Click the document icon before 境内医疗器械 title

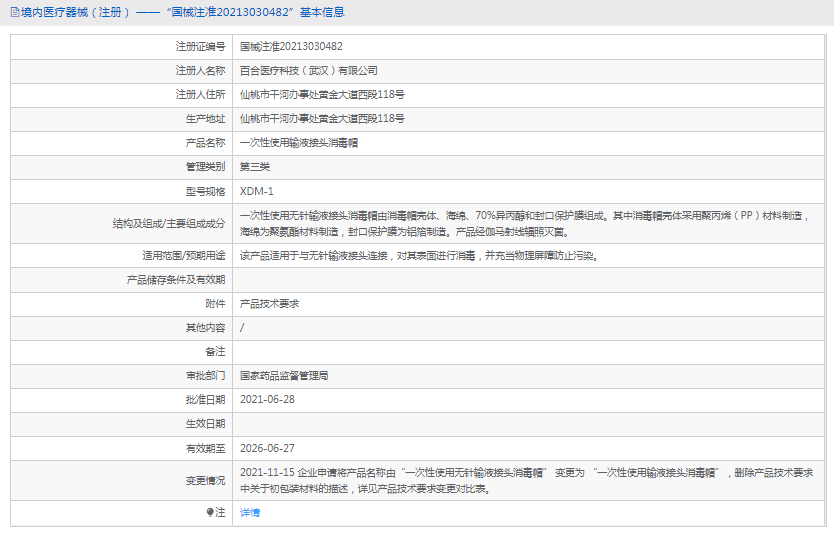15,12
